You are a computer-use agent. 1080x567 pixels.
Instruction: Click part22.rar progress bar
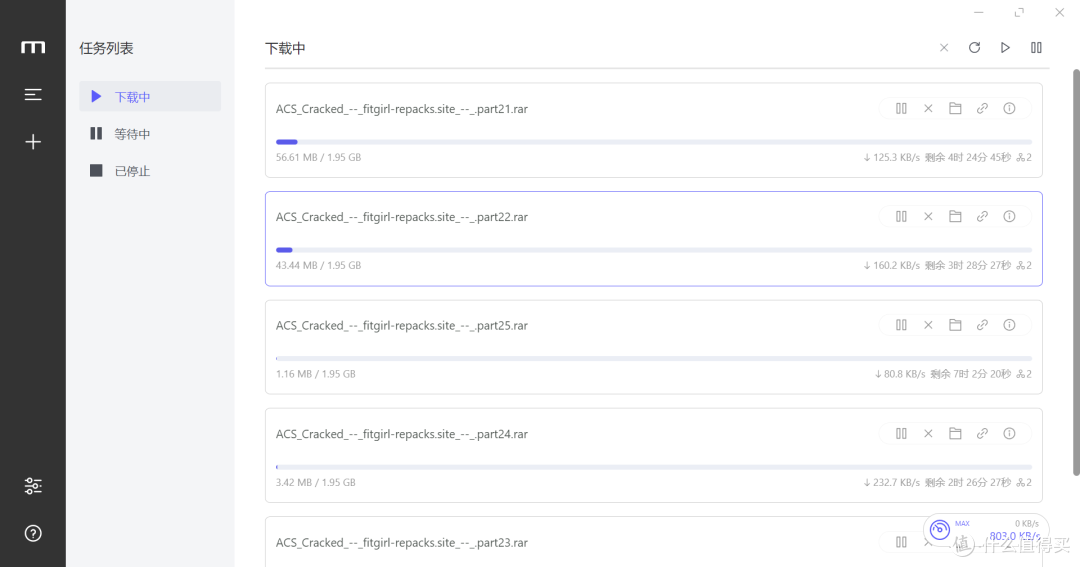(x=654, y=250)
